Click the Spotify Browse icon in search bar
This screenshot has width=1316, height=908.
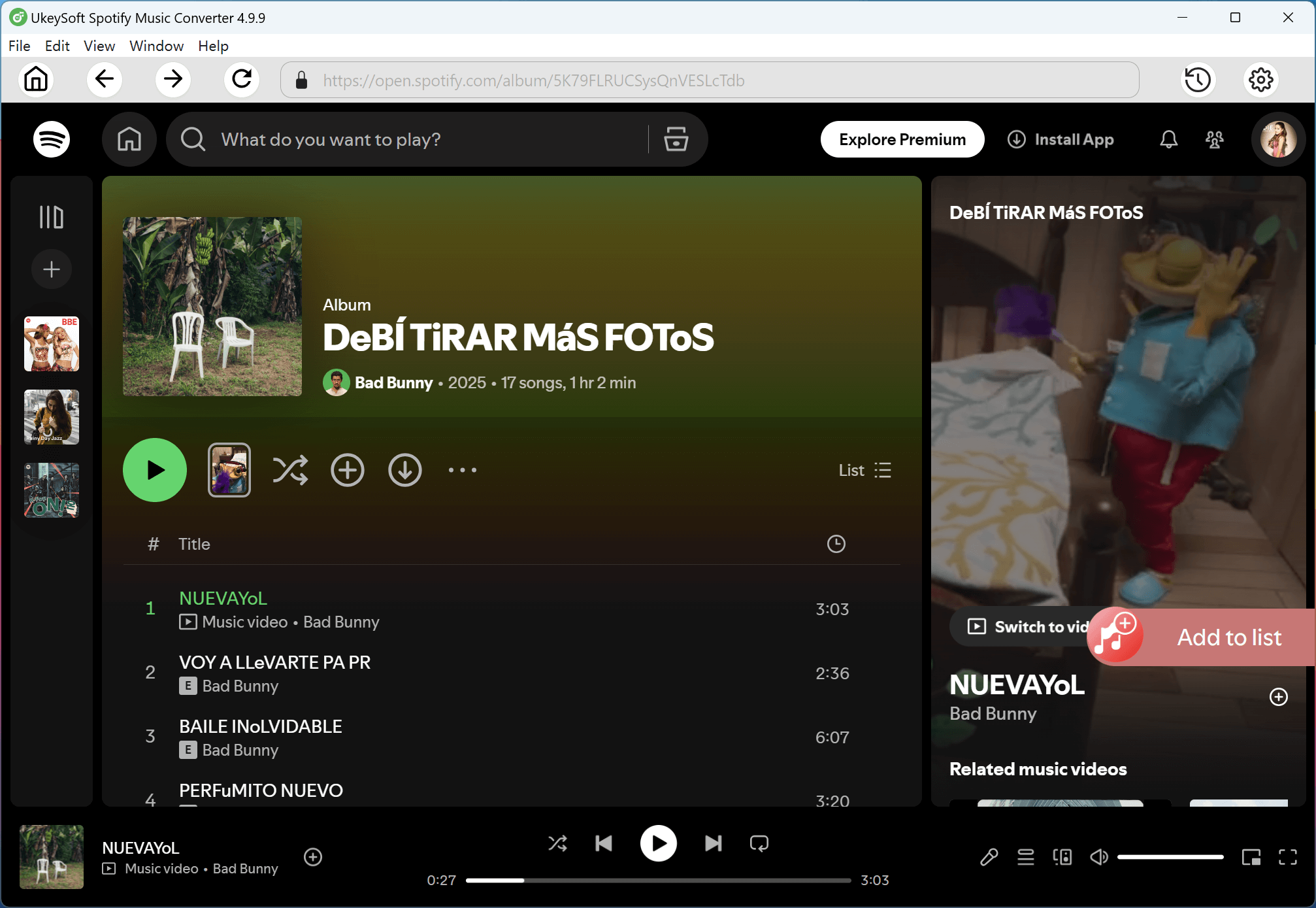(x=676, y=139)
